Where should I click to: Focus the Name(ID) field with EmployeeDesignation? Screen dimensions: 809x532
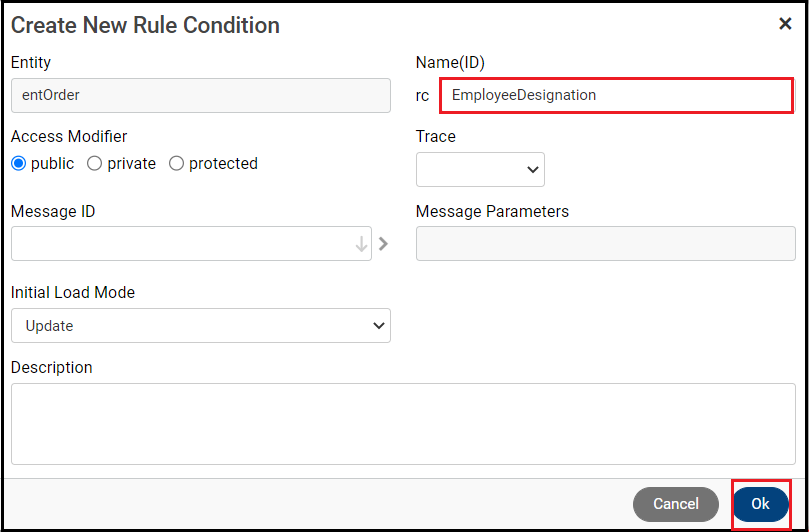[x=616, y=96]
